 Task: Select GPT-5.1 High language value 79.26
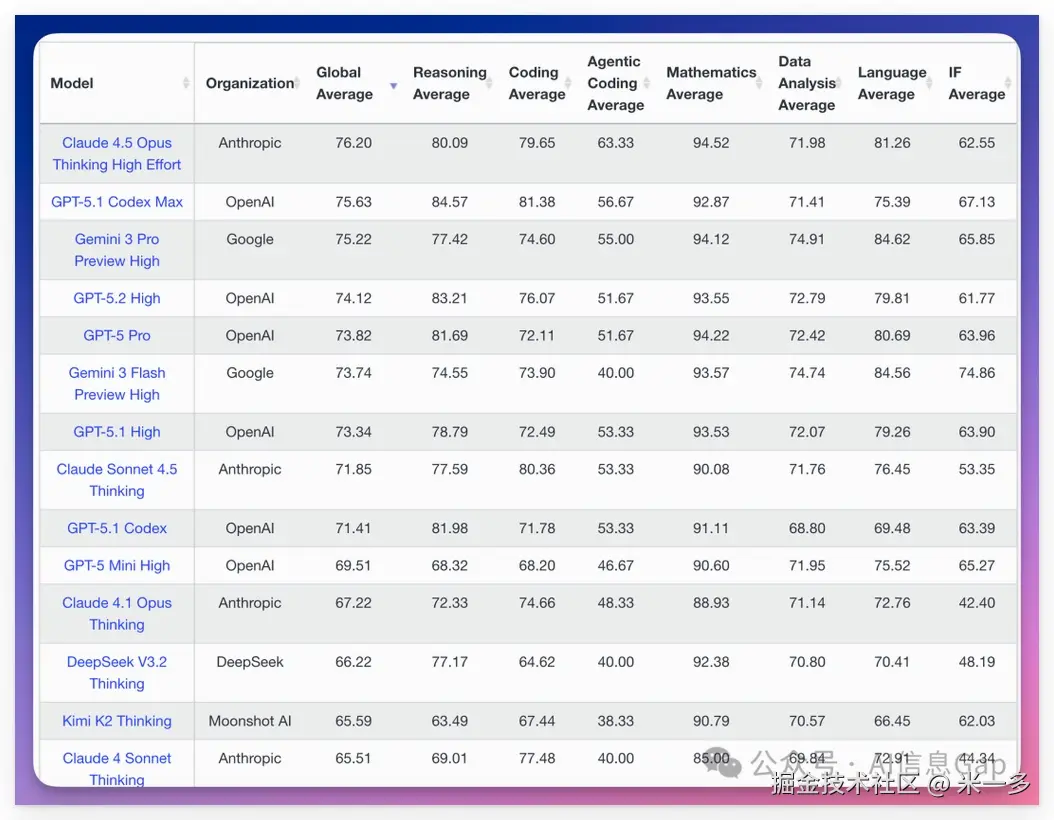(892, 432)
